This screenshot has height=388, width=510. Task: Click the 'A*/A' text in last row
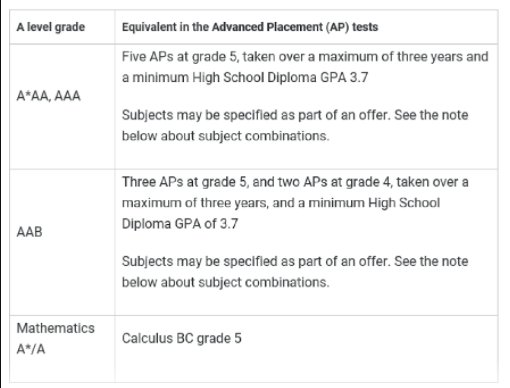coord(31,349)
